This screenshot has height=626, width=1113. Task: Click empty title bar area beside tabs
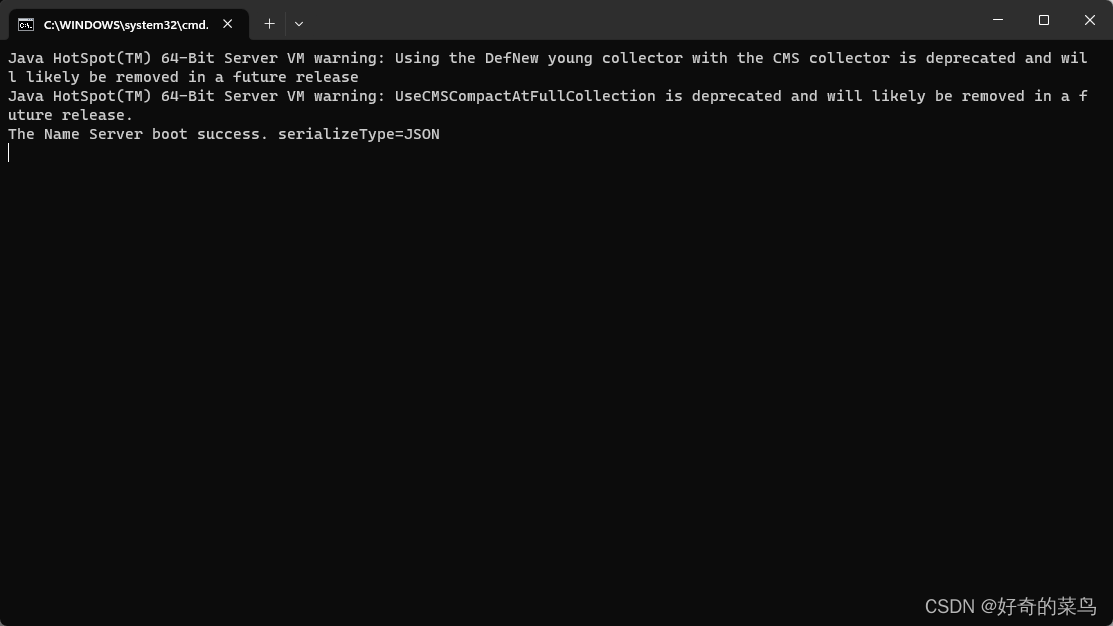tap(639, 20)
